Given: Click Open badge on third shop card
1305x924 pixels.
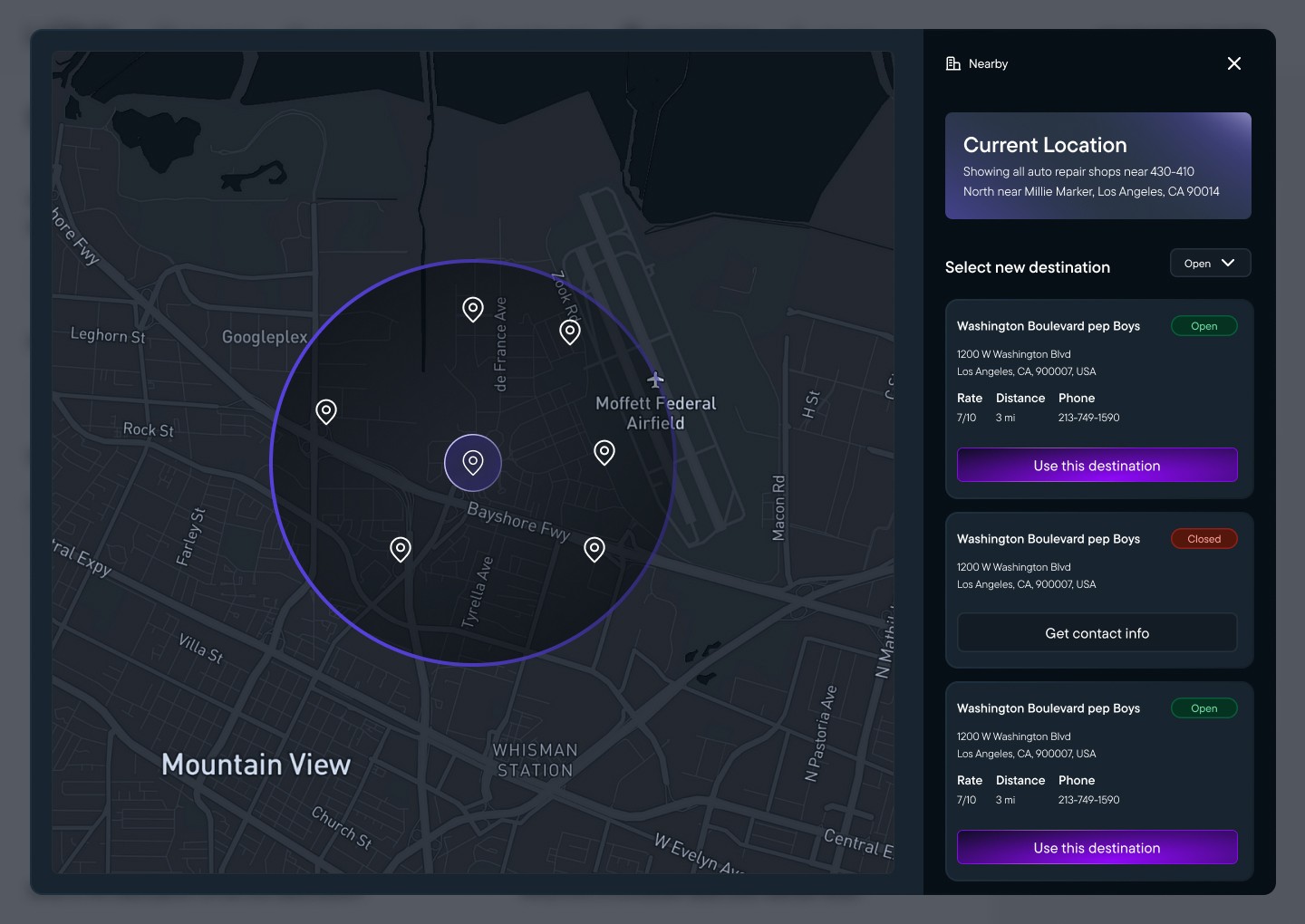Looking at the screenshot, I should pos(1204,708).
